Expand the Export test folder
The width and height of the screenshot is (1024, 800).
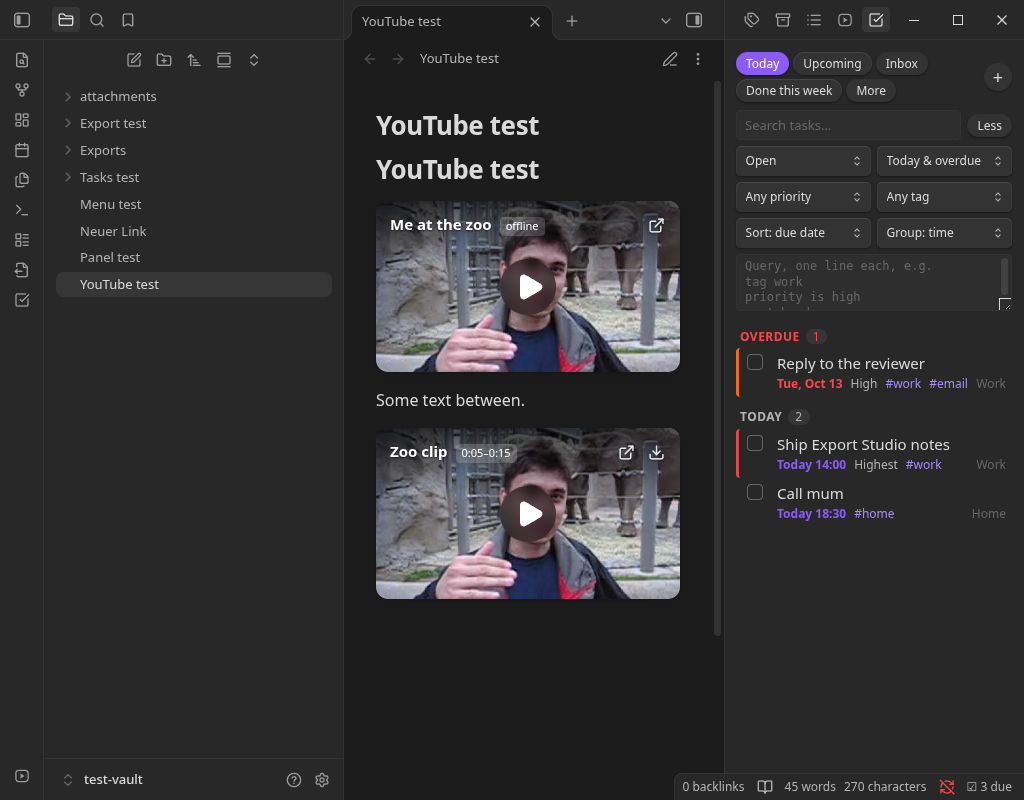pos(68,123)
